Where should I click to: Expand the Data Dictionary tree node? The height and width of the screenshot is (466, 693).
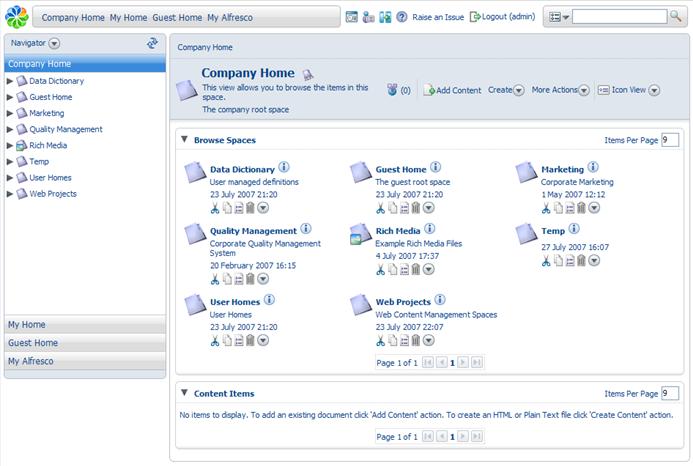[10, 81]
